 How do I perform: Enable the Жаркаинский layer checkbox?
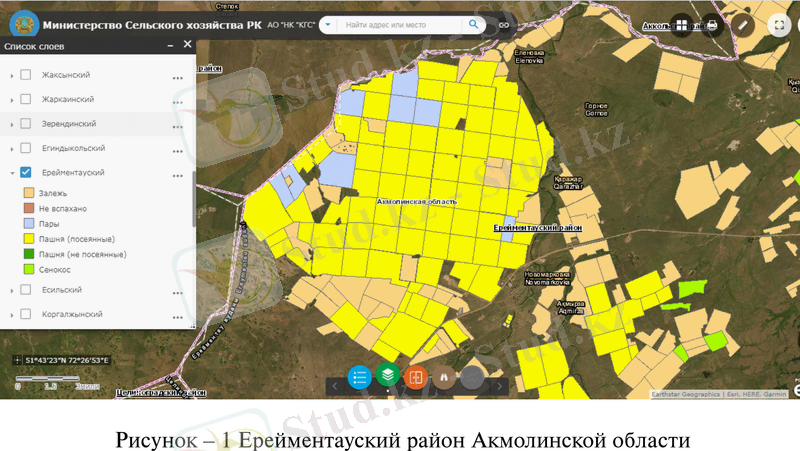click(26, 99)
